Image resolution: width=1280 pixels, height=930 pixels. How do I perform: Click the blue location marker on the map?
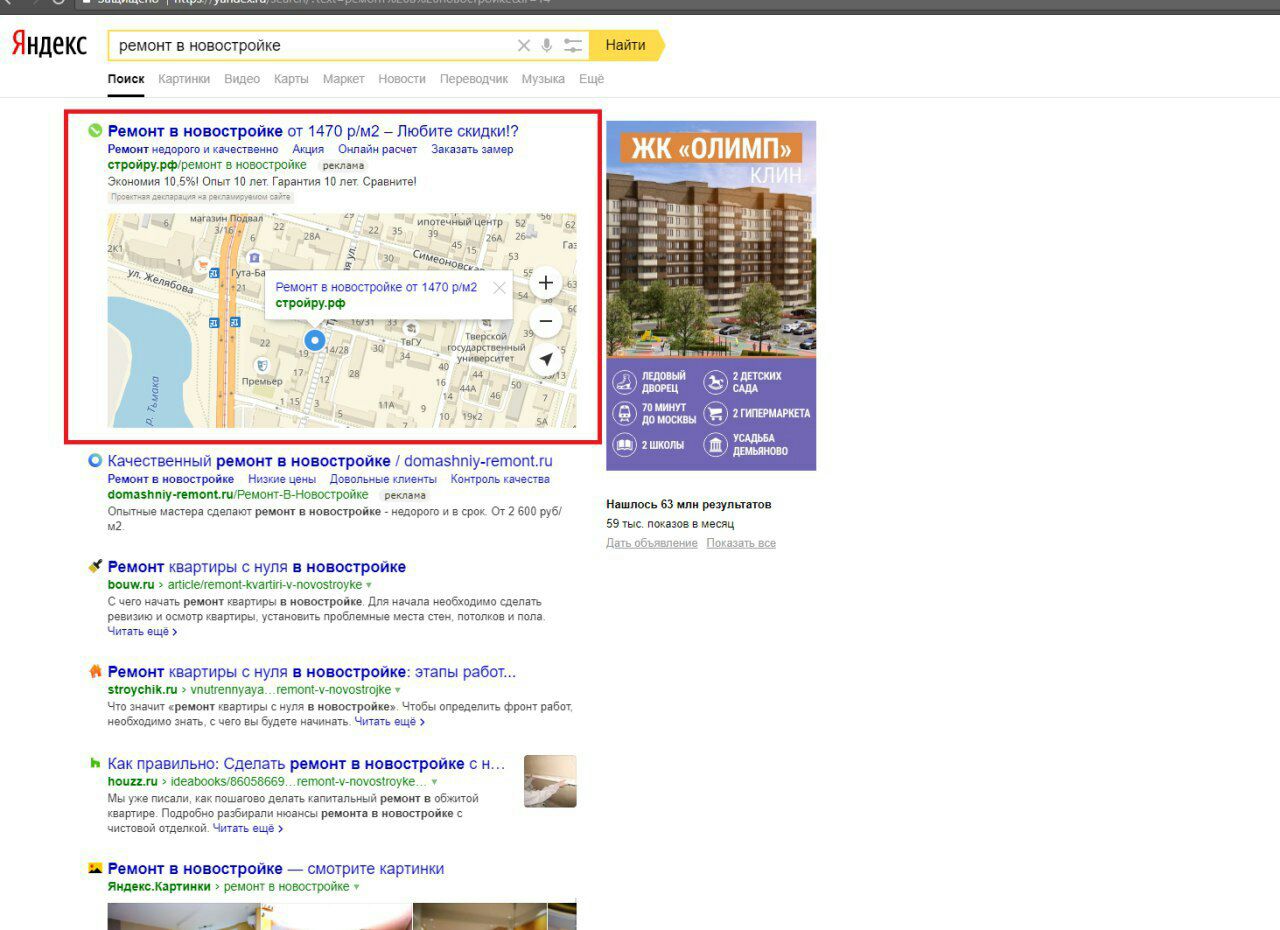click(315, 341)
